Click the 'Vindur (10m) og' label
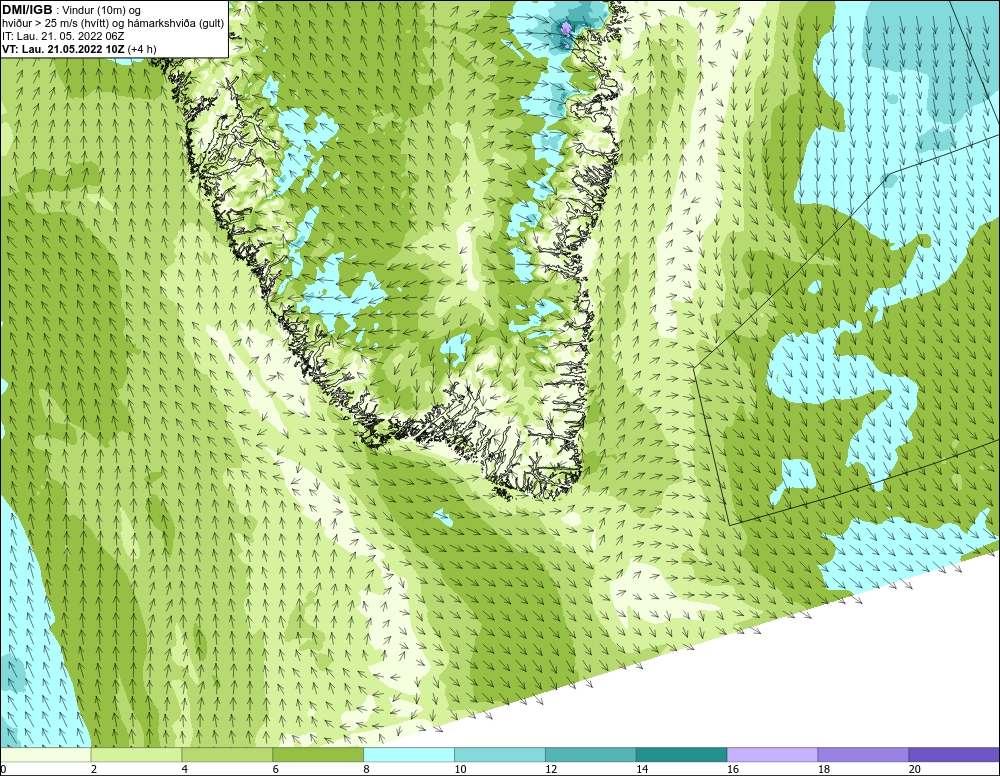 102,10
